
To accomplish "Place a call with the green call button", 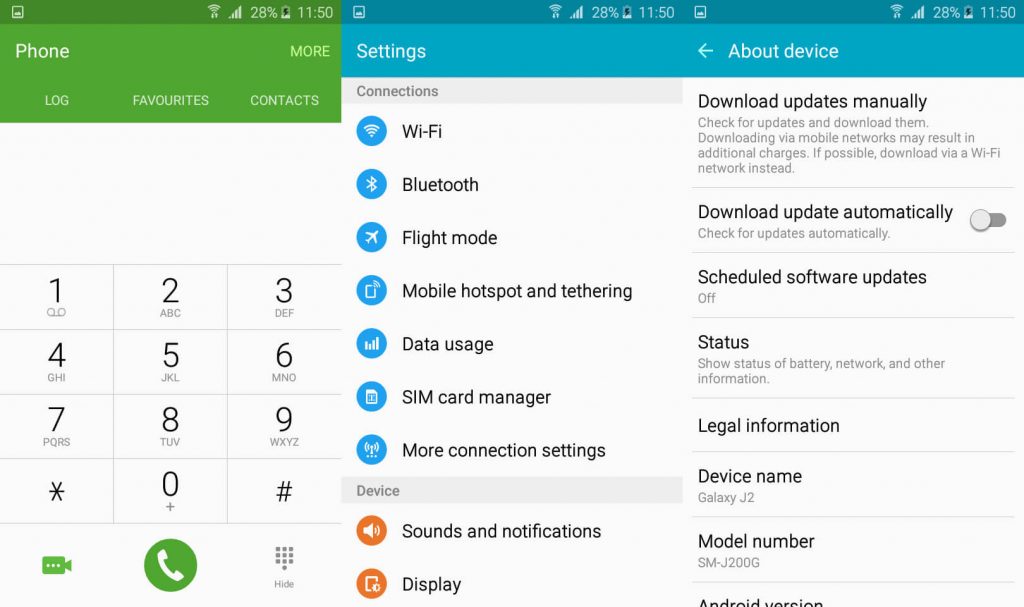I will pyautogui.click(x=170, y=565).
